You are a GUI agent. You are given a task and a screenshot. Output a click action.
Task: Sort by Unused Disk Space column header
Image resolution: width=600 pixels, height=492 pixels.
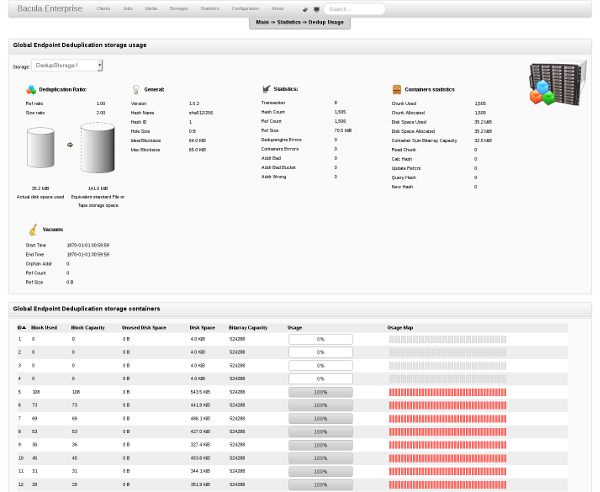pyautogui.click(x=144, y=328)
